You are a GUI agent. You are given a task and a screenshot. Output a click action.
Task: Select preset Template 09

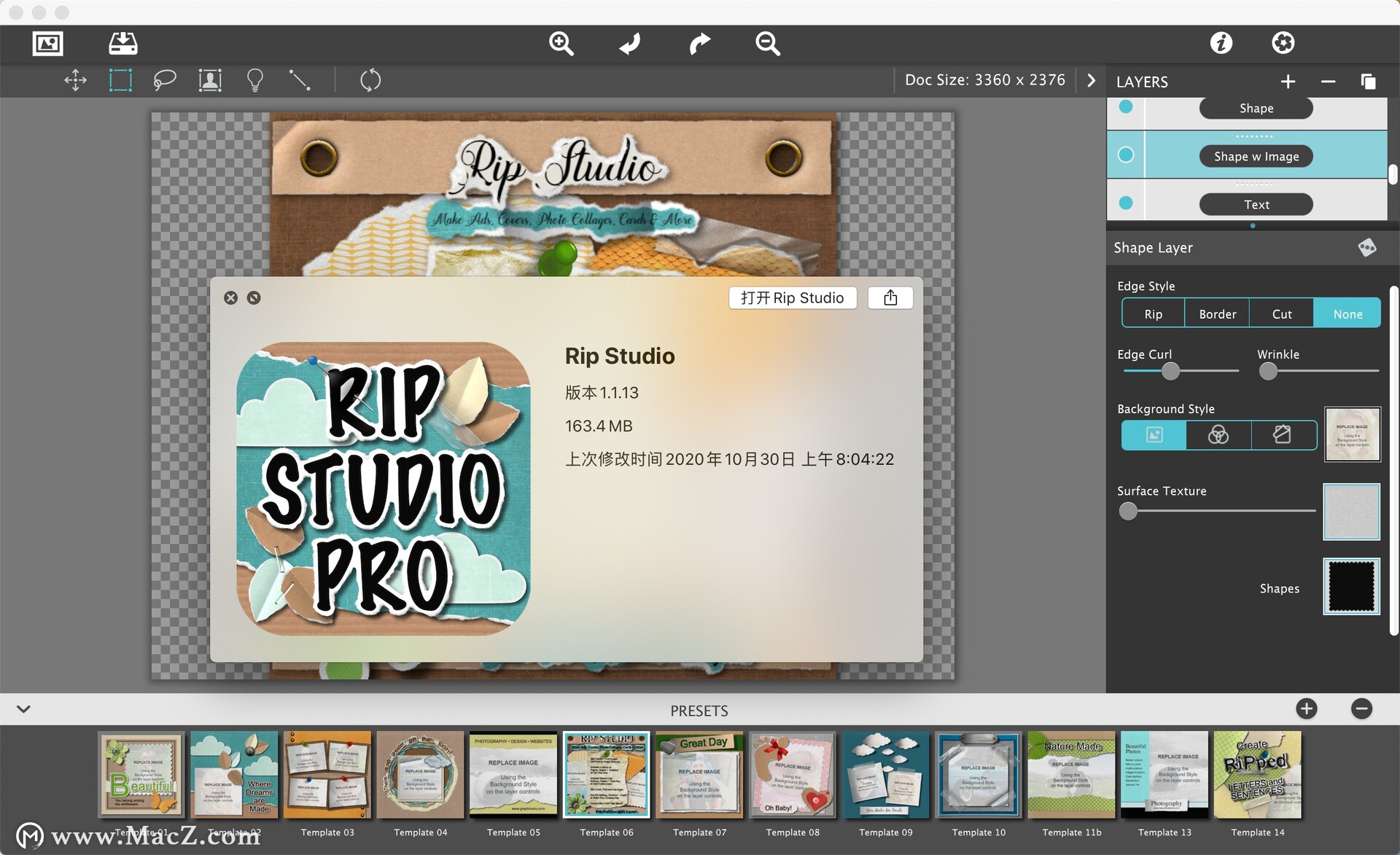tap(885, 774)
